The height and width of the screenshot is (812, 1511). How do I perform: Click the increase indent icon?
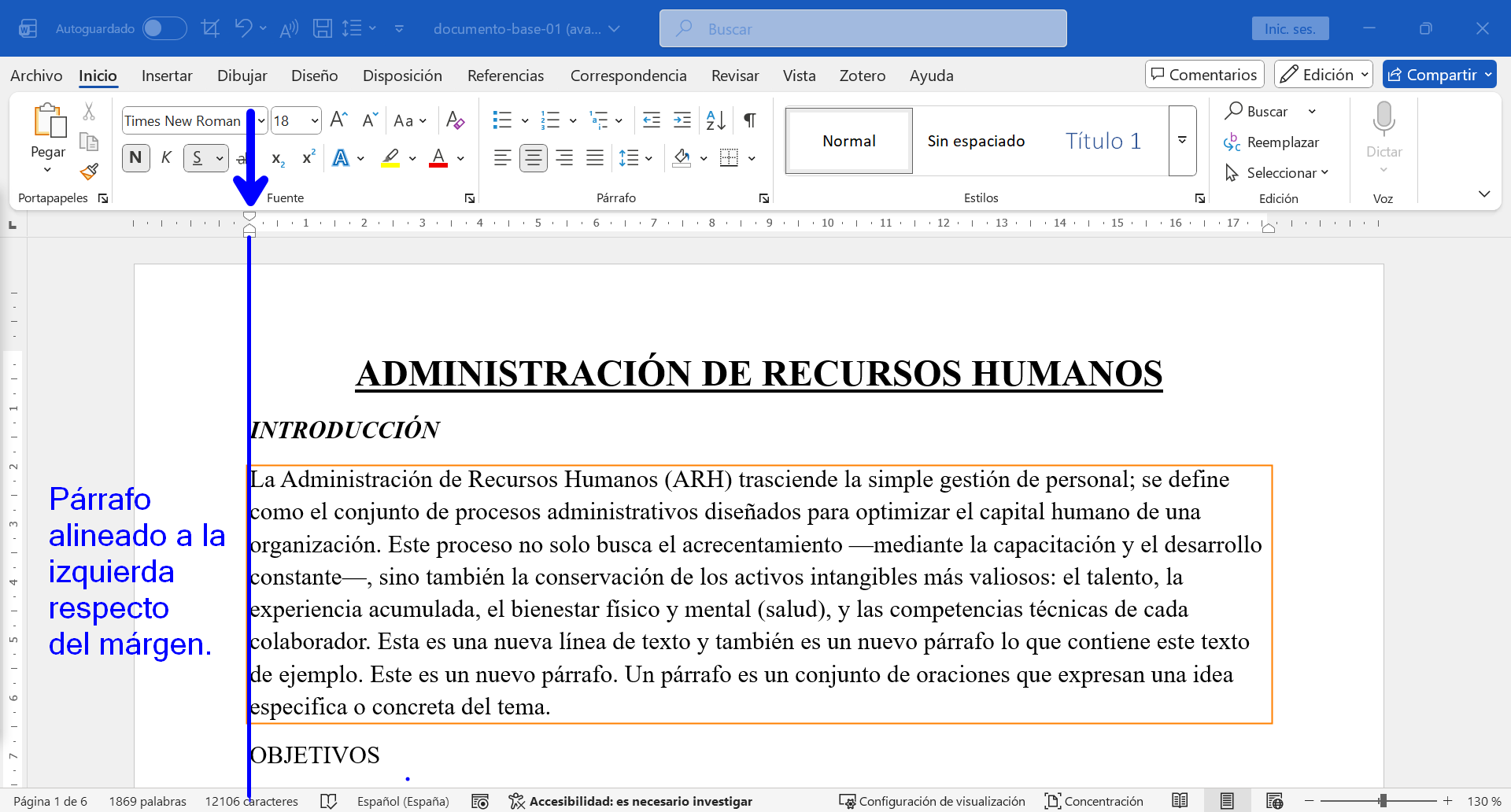tap(682, 120)
